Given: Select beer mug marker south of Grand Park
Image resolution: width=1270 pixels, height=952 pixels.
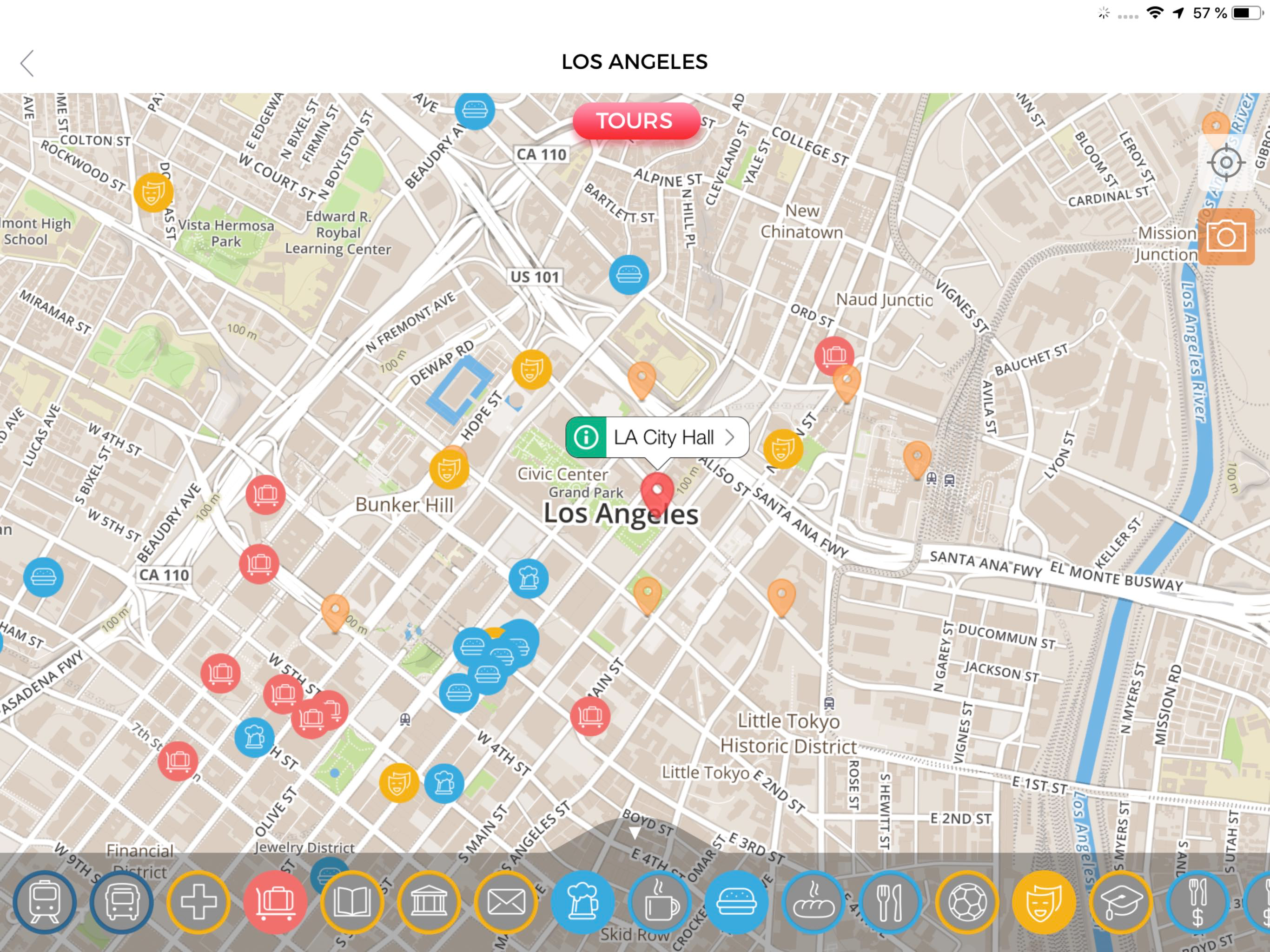Looking at the screenshot, I should coord(528,578).
